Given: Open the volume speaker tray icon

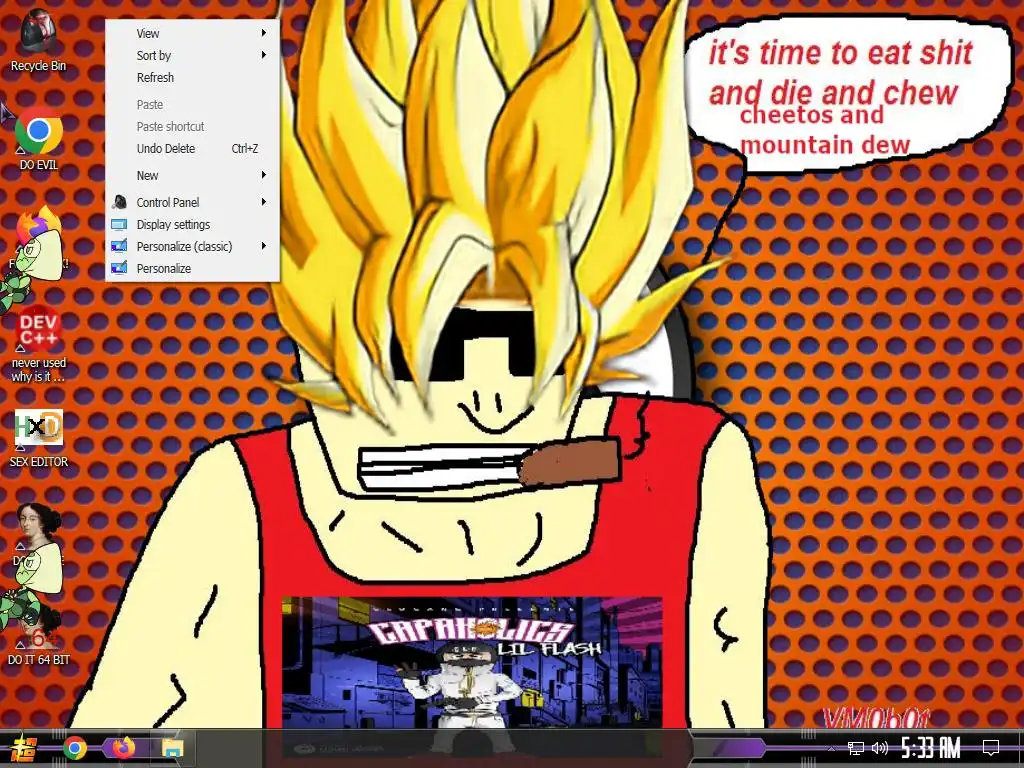Looking at the screenshot, I should point(880,748).
